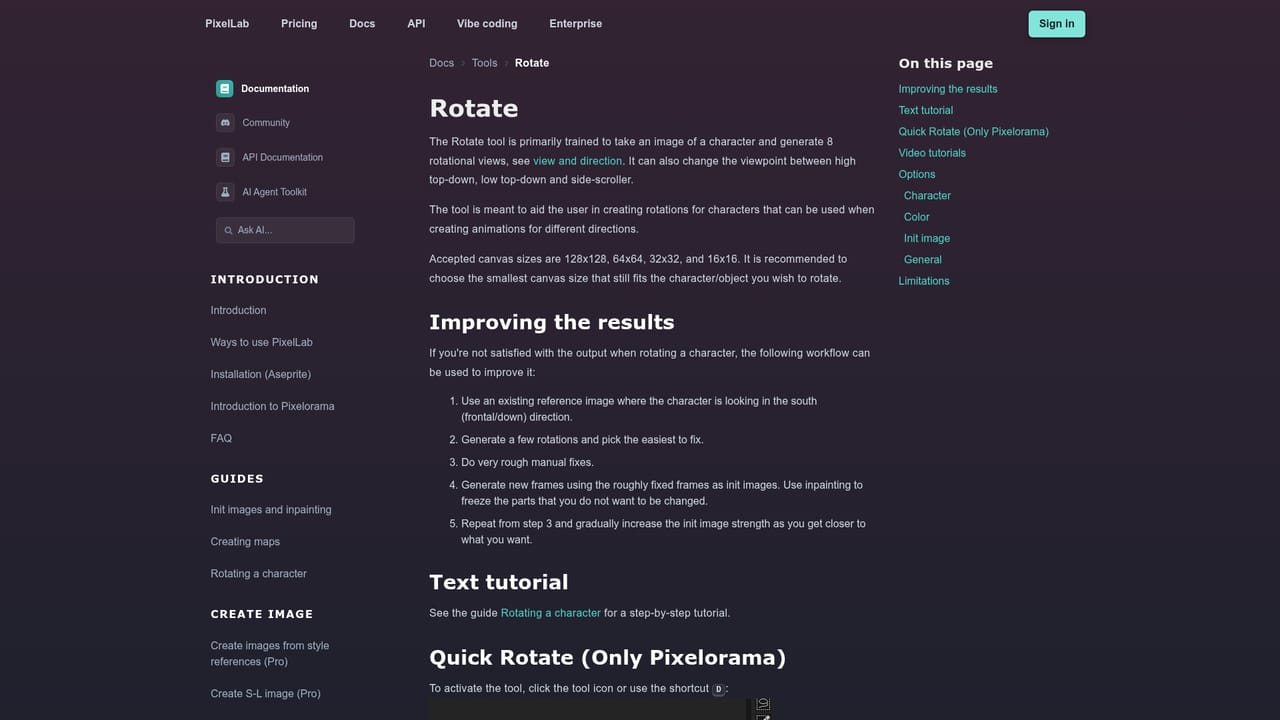Image resolution: width=1280 pixels, height=720 pixels.
Task: Click the API Documentation icon
Action: tap(225, 157)
